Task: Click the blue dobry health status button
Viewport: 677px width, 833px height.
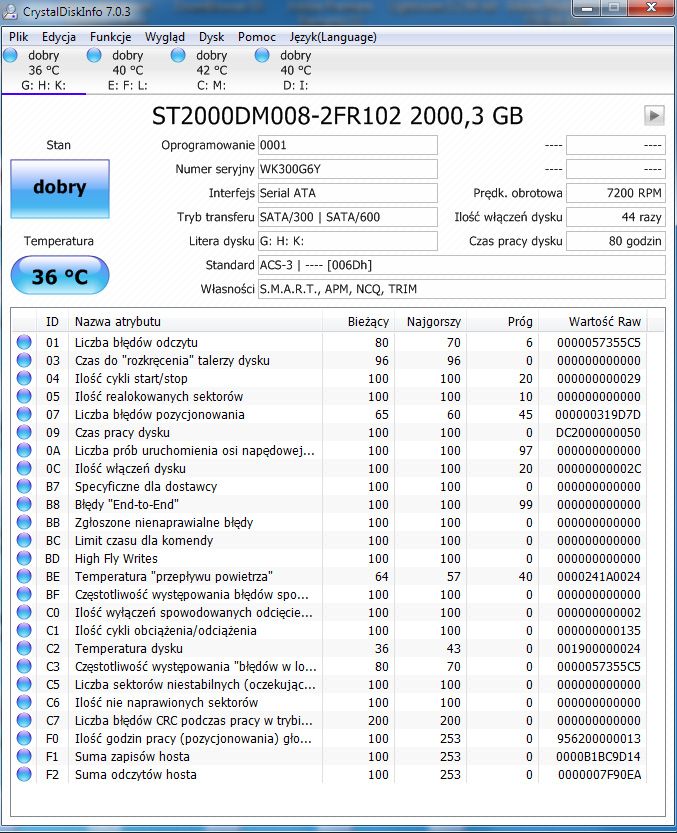Action: (x=60, y=189)
